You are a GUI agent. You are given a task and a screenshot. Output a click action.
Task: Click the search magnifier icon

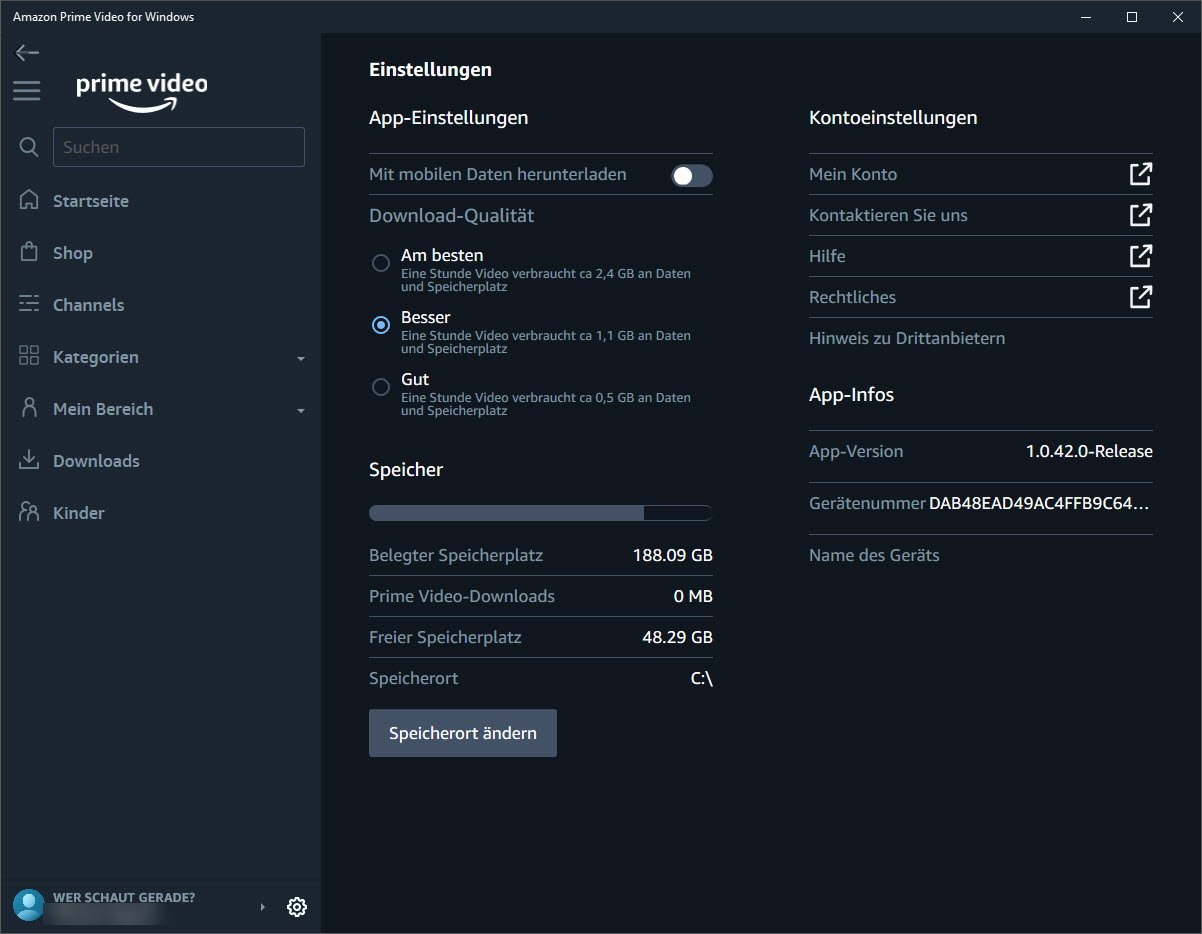29,147
